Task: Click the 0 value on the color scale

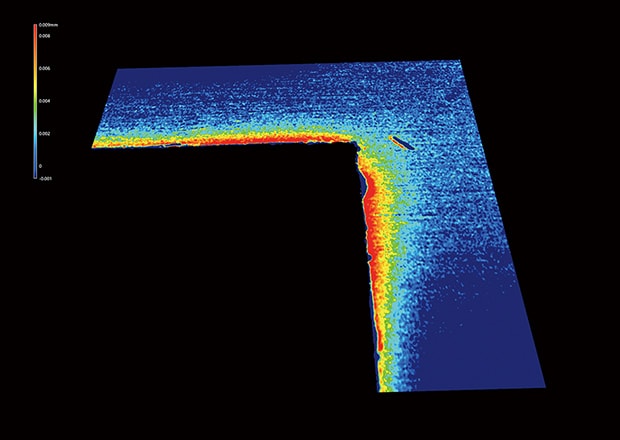Action: tap(40, 166)
